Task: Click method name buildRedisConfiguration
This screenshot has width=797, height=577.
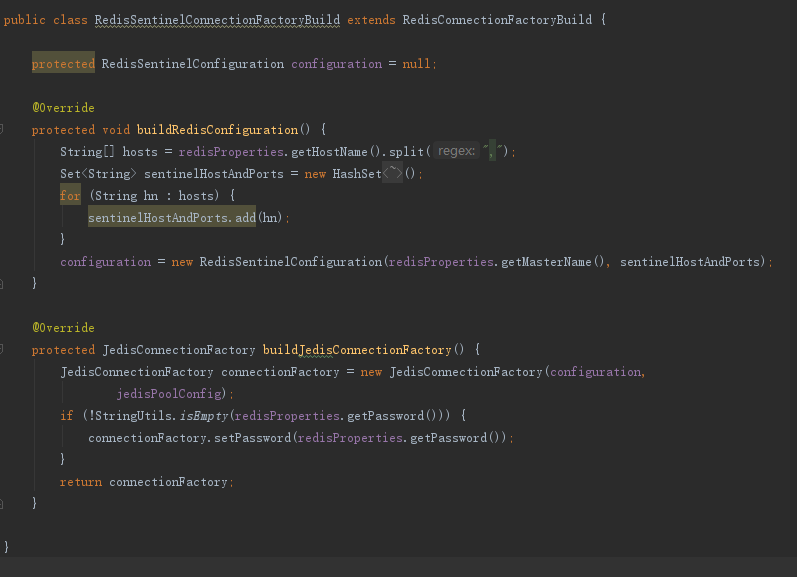Action: (218, 130)
